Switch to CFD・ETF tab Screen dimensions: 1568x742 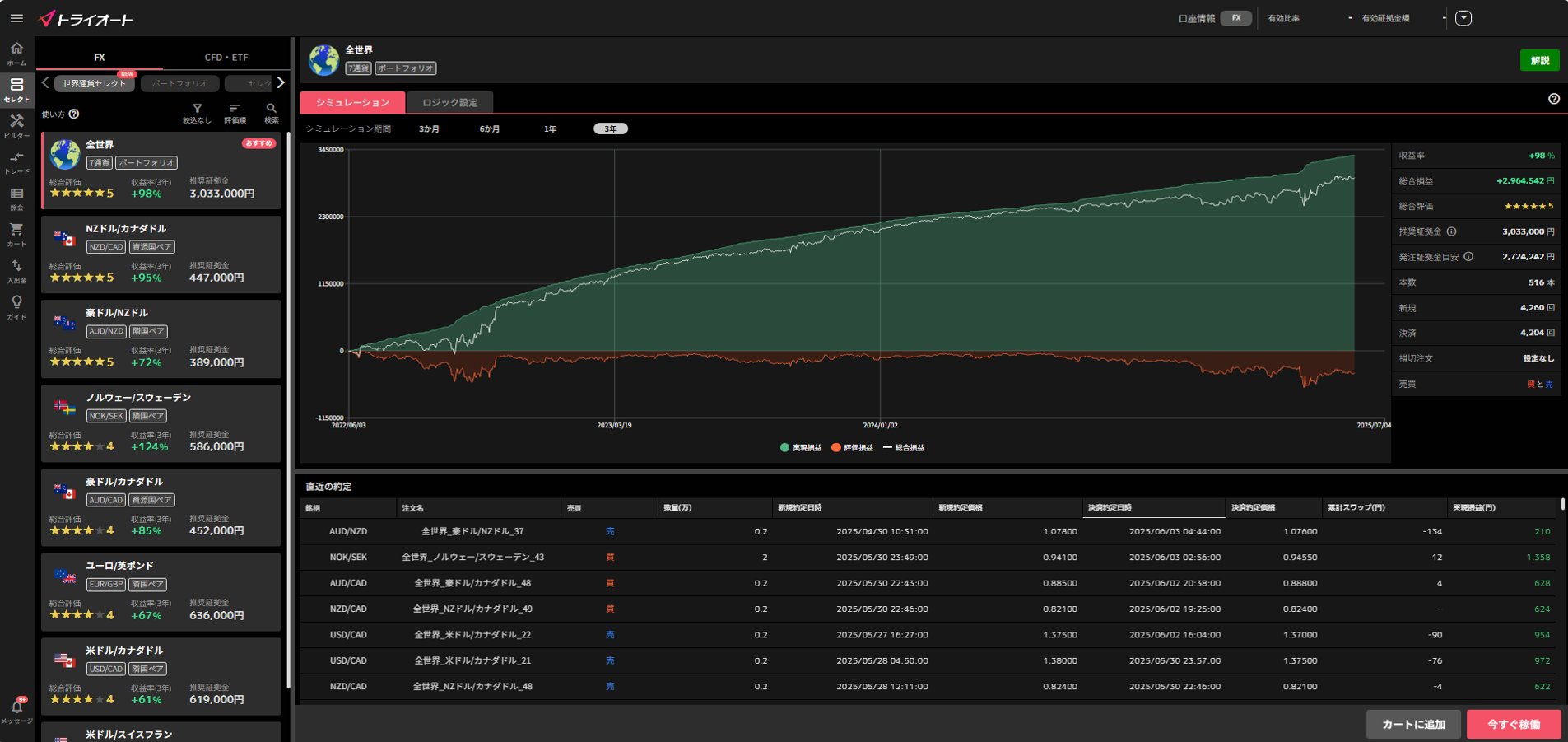coord(226,57)
